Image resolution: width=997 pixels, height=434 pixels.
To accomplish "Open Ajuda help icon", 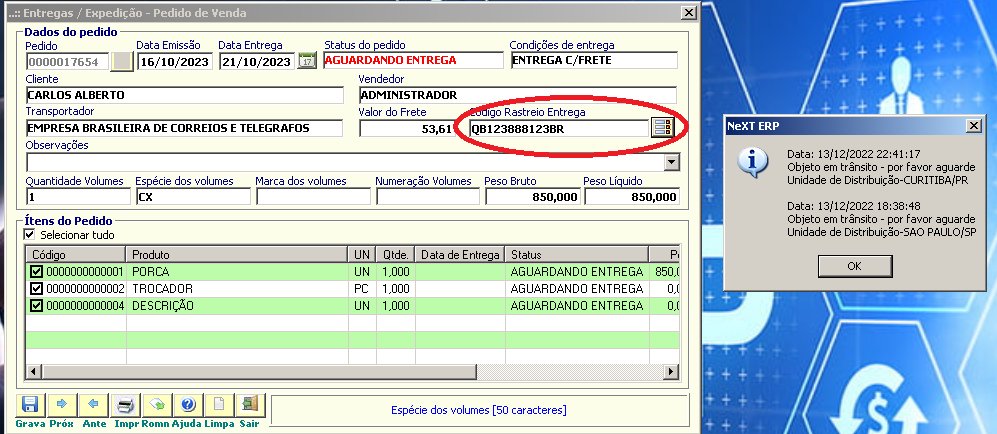I will pos(188,405).
